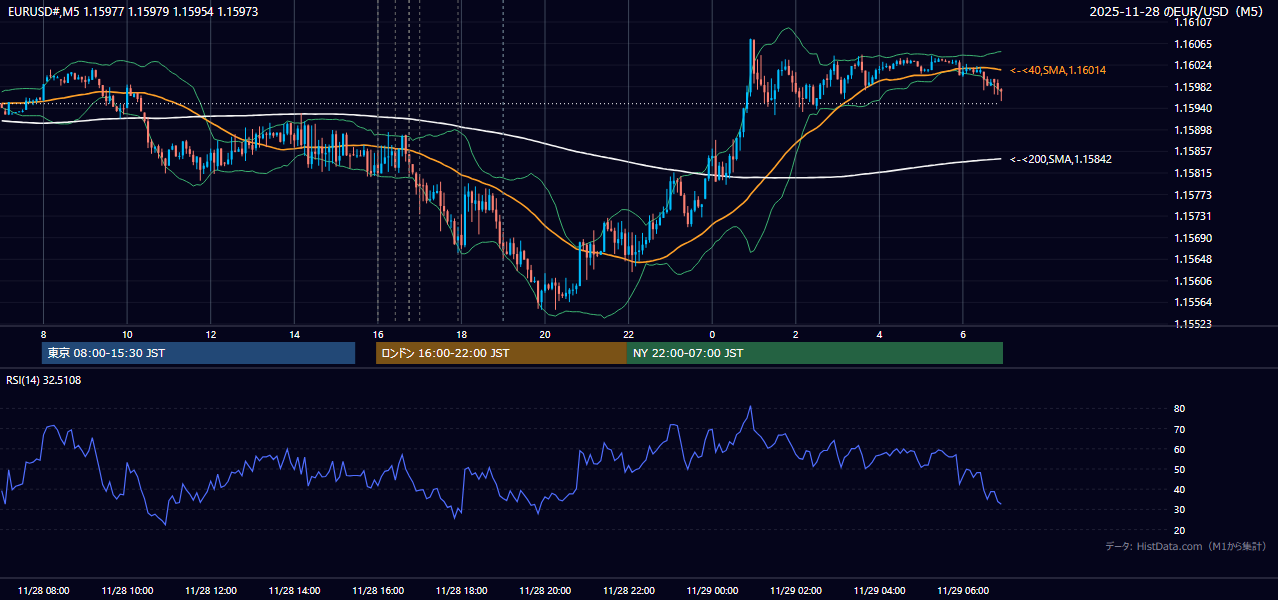Click price level 1.15731 on axis
Image resolution: width=1278 pixels, height=600 pixels.
click(1193, 216)
